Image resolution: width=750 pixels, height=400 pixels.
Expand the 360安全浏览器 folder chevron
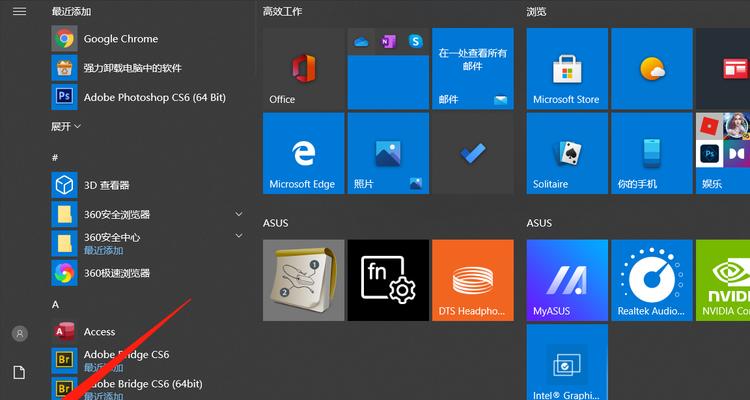pyautogui.click(x=239, y=214)
